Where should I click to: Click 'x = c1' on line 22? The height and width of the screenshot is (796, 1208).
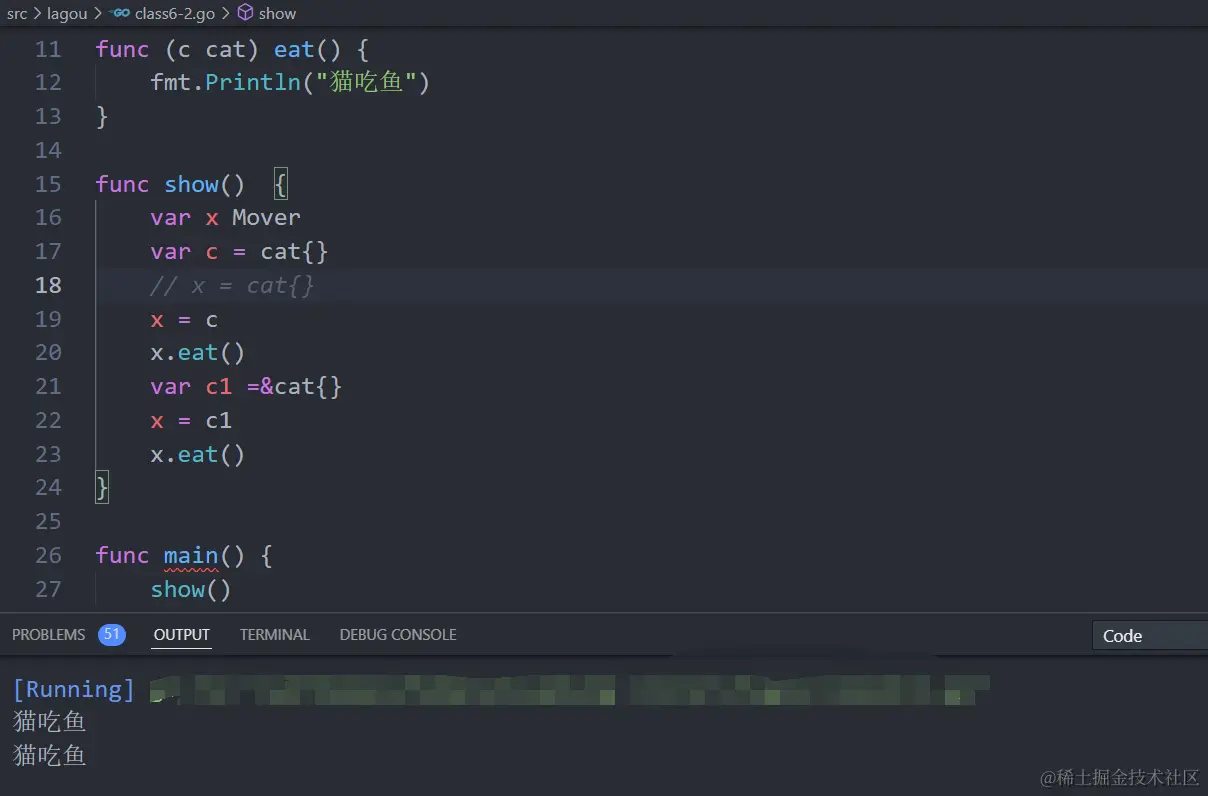[x=191, y=420]
